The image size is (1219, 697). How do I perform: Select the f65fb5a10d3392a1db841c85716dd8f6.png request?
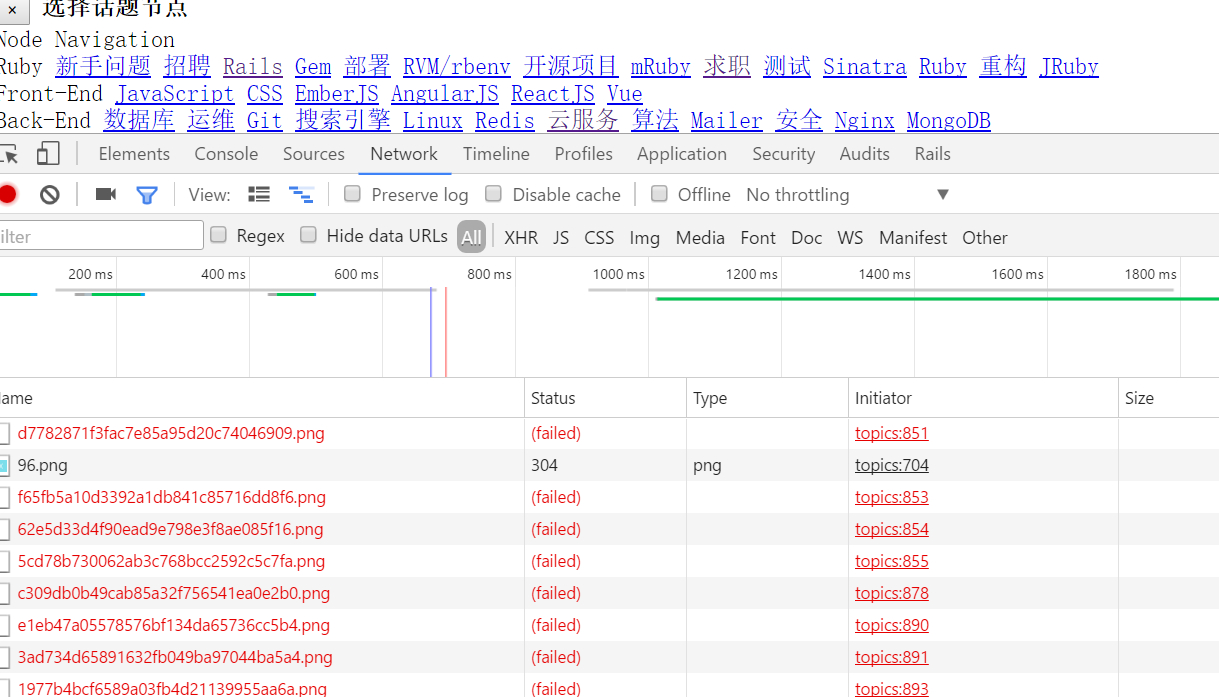(x=172, y=497)
